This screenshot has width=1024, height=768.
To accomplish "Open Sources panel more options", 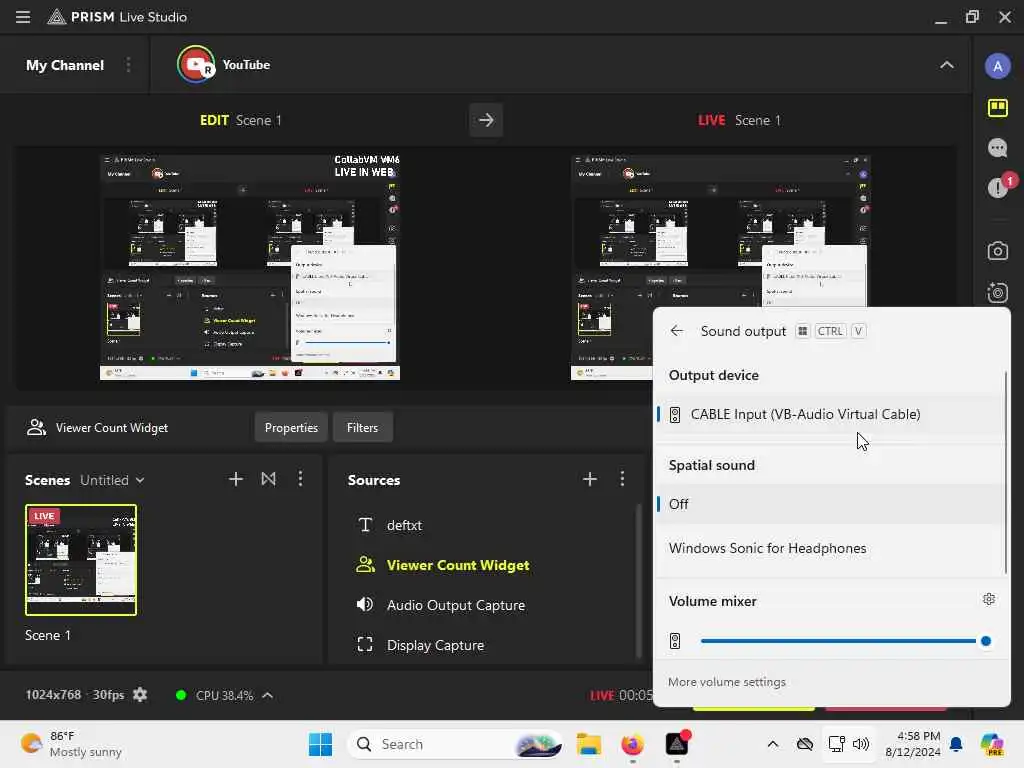I will (x=622, y=479).
